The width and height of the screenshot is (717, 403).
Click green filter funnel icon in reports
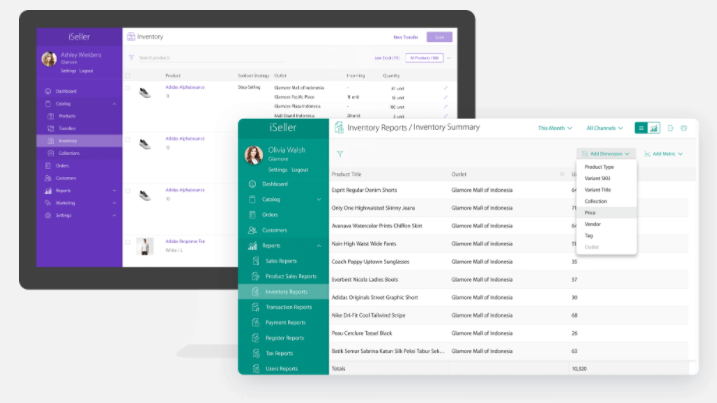(x=340, y=154)
